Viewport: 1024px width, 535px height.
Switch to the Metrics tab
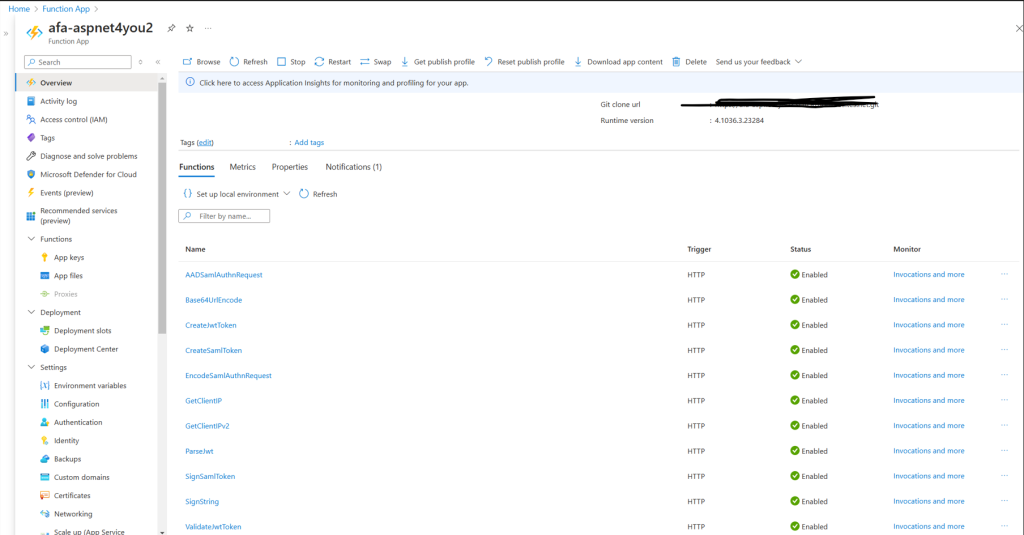coord(242,167)
